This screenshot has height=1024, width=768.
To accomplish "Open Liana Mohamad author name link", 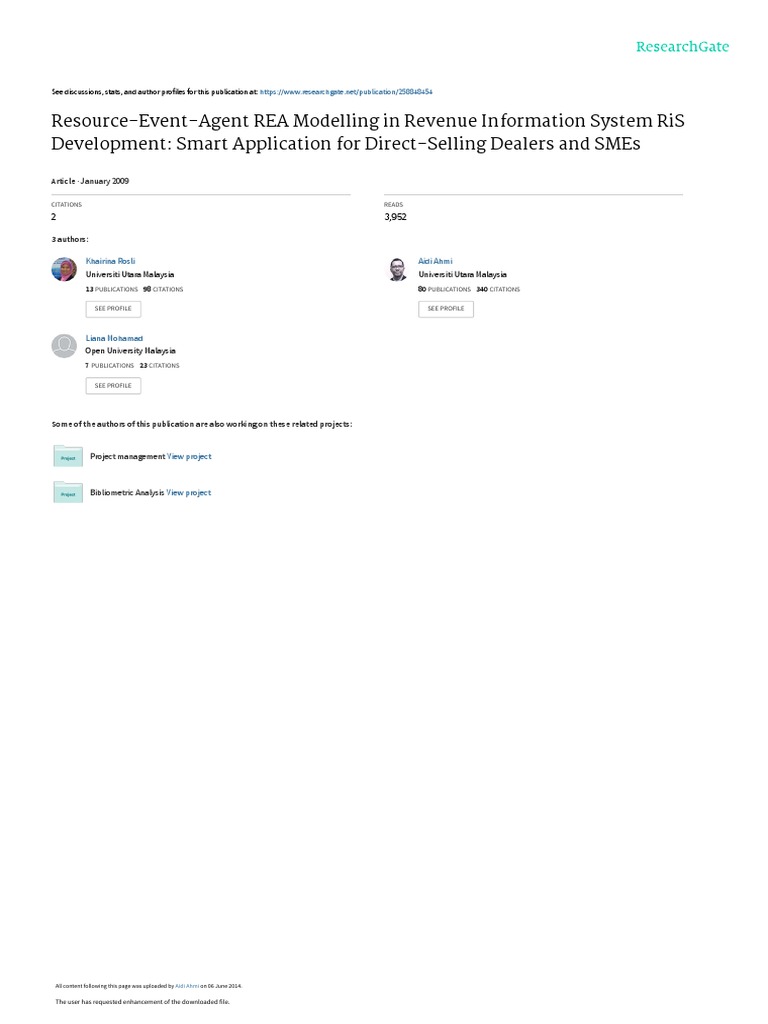I will coord(114,338).
